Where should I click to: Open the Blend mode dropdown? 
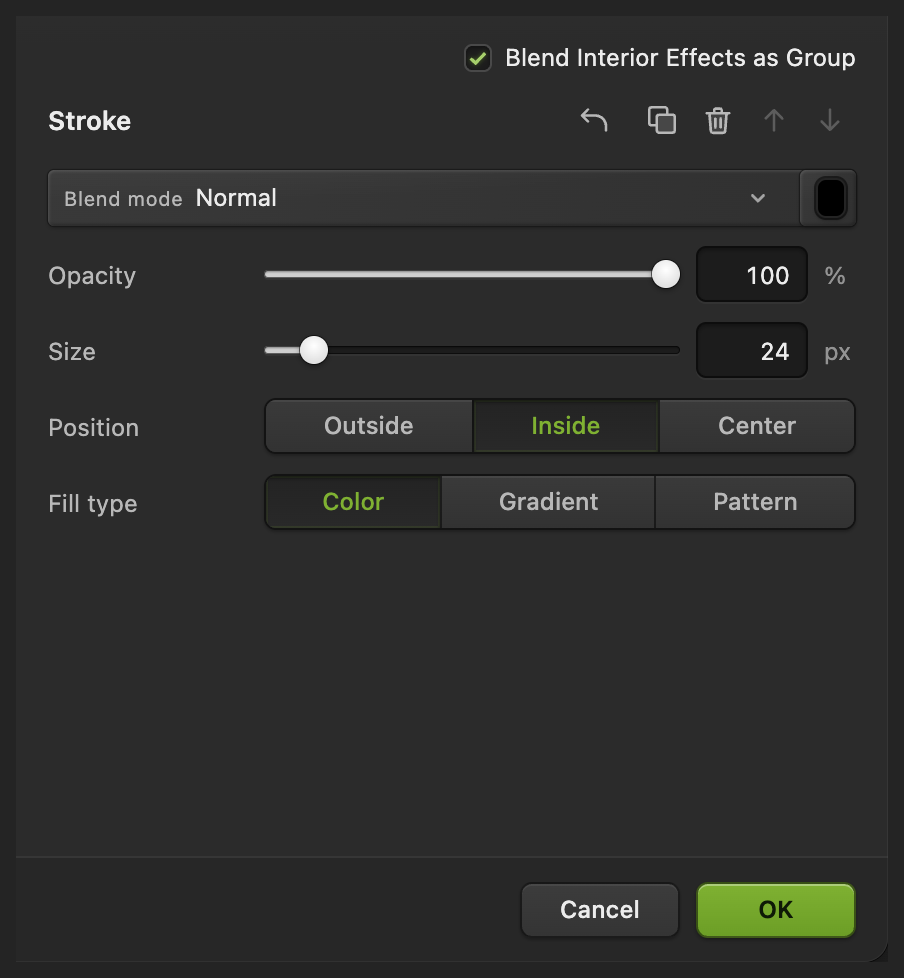(424, 198)
